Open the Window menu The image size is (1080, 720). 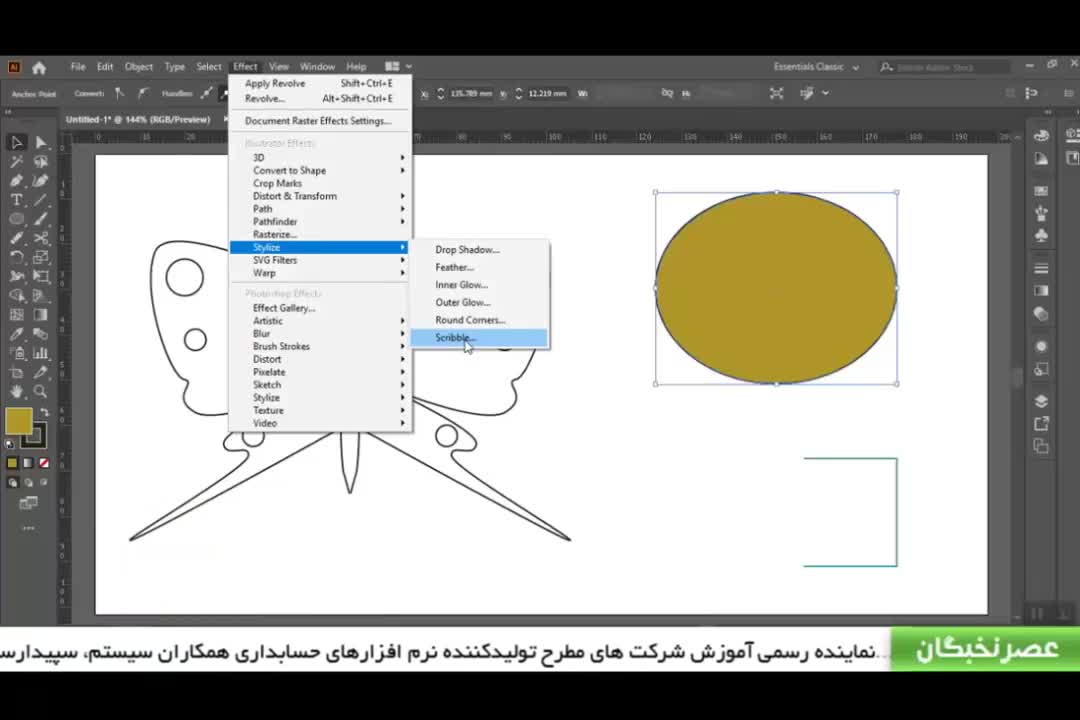pos(317,67)
